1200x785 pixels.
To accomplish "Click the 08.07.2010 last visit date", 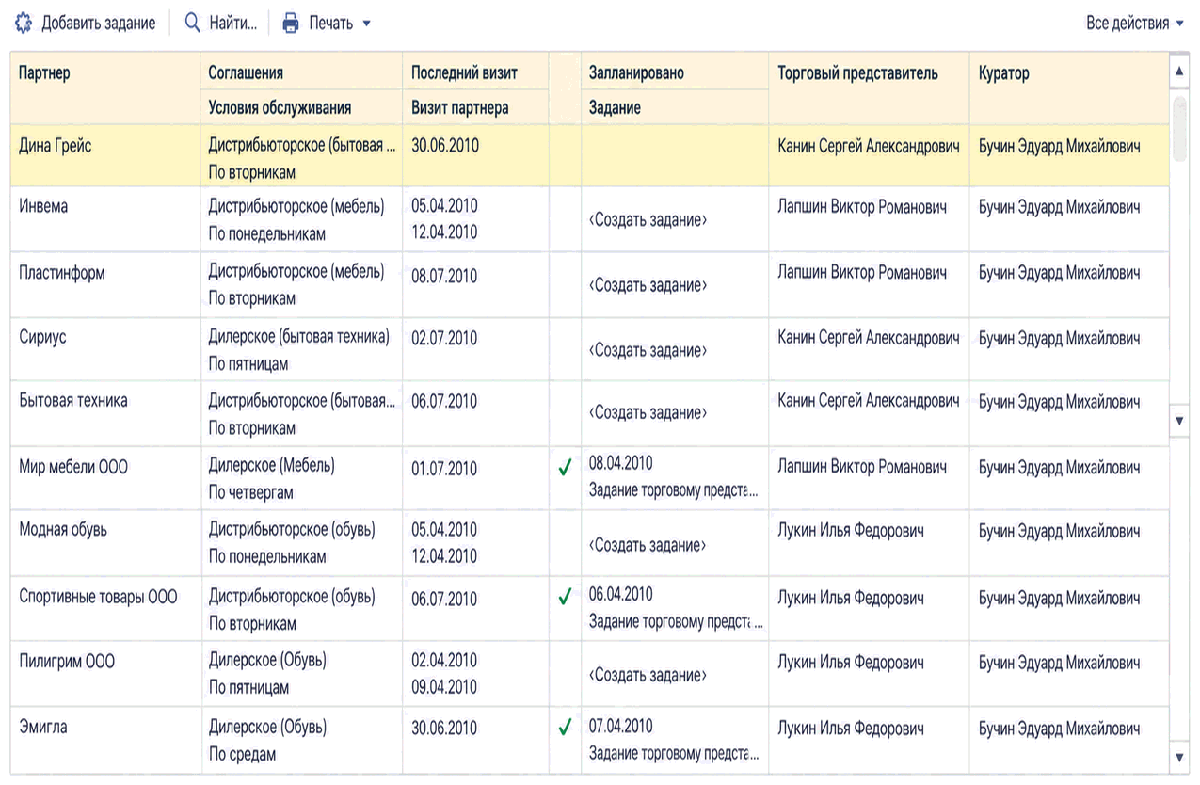I will [444, 275].
